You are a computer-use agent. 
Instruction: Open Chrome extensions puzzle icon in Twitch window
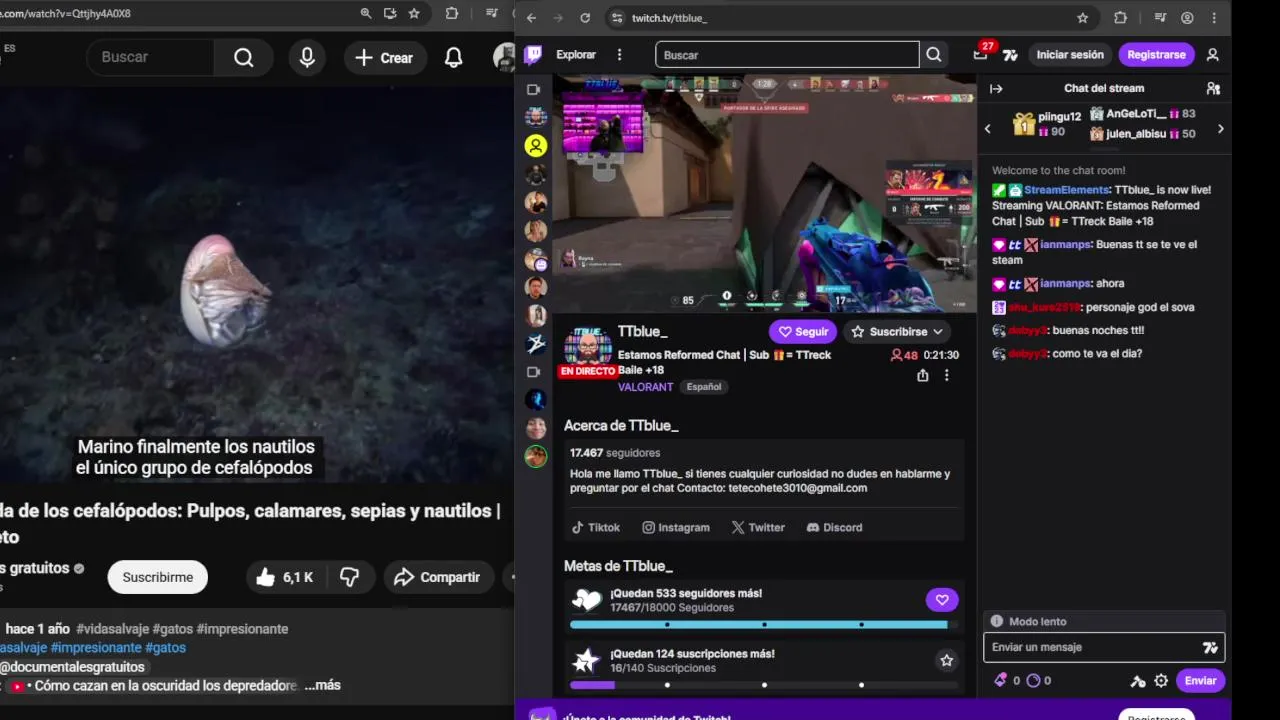pos(1120,18)
